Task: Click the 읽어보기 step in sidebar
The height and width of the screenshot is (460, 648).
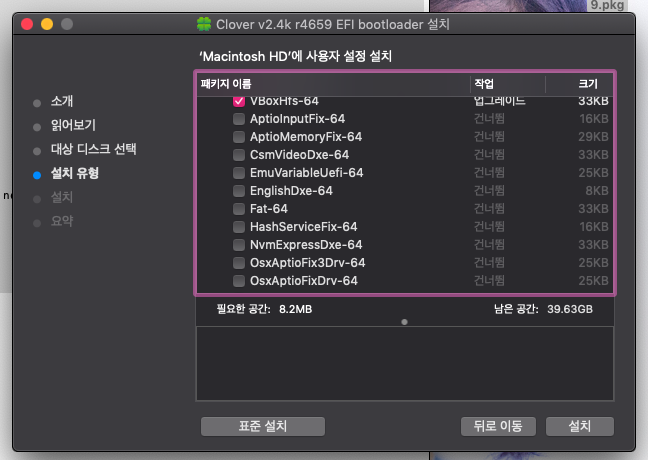Action: pos(73,125)
